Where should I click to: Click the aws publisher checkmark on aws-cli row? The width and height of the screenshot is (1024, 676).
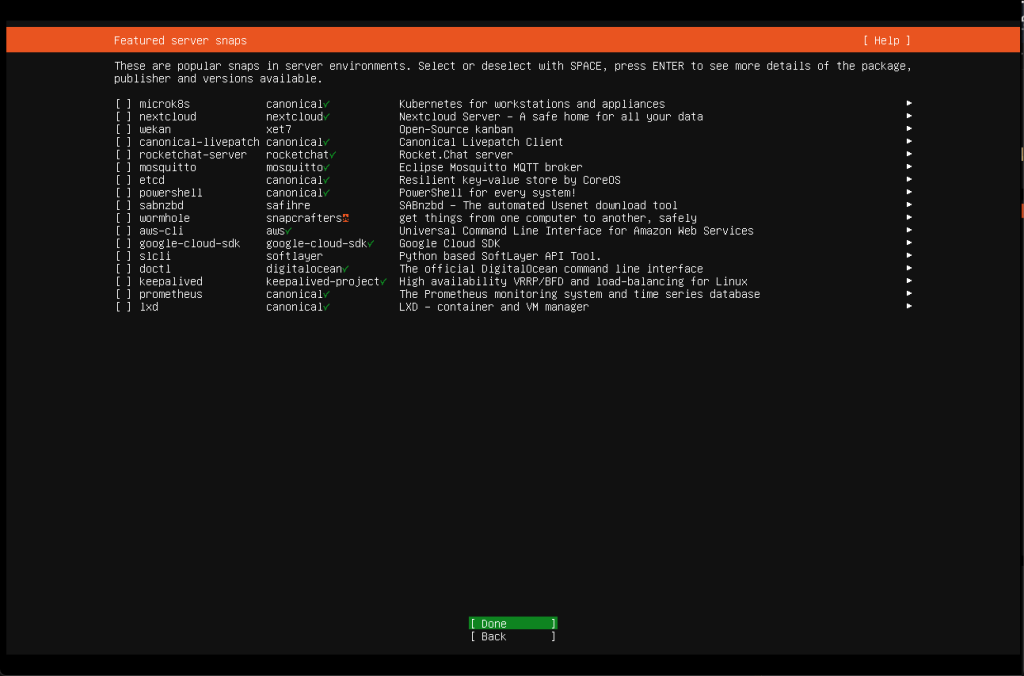click(290, 231)
